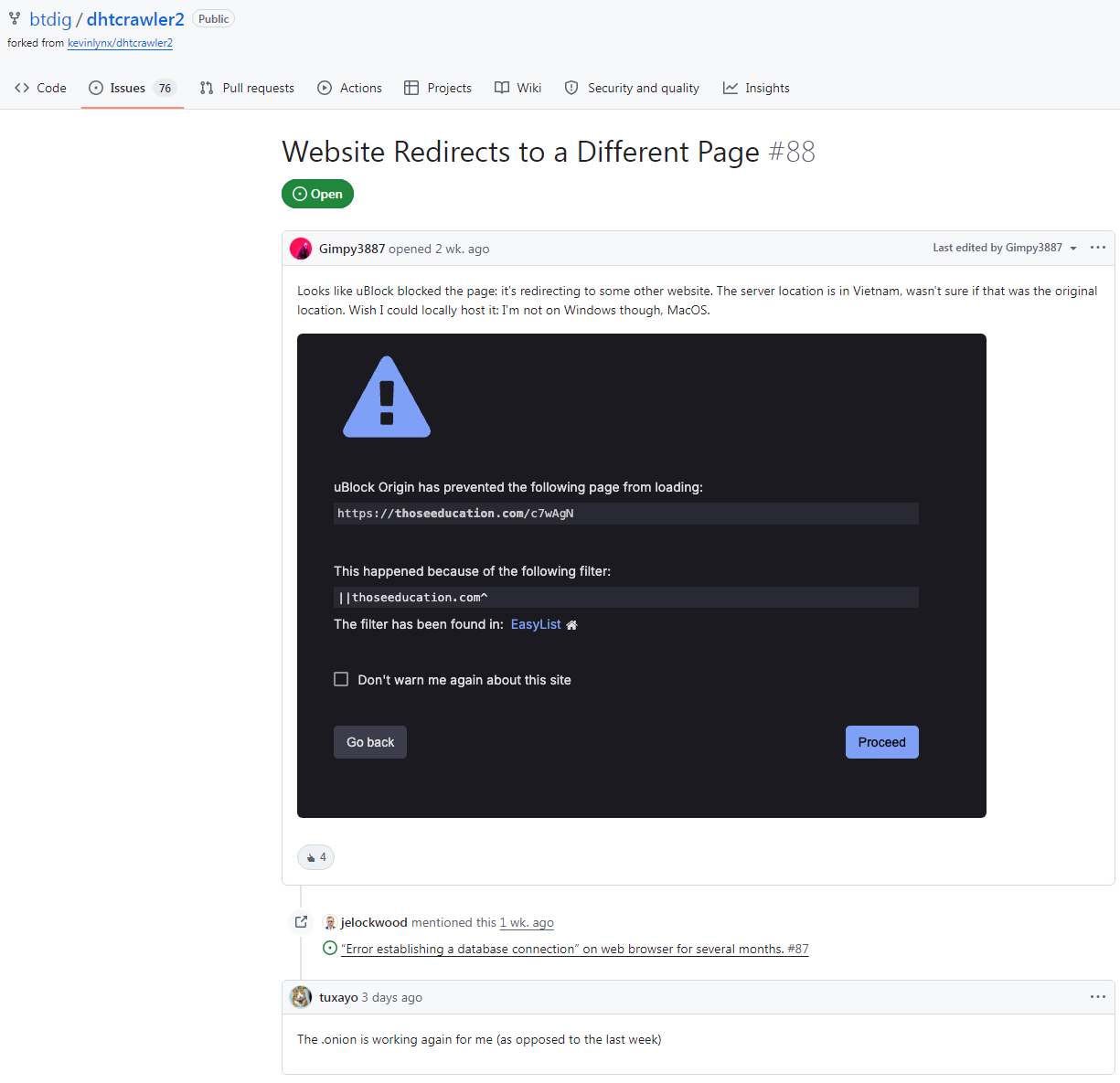Open linked issue #87 about database connection error
Screen dimensions: 1120x1083
click(x=575, y=949)
